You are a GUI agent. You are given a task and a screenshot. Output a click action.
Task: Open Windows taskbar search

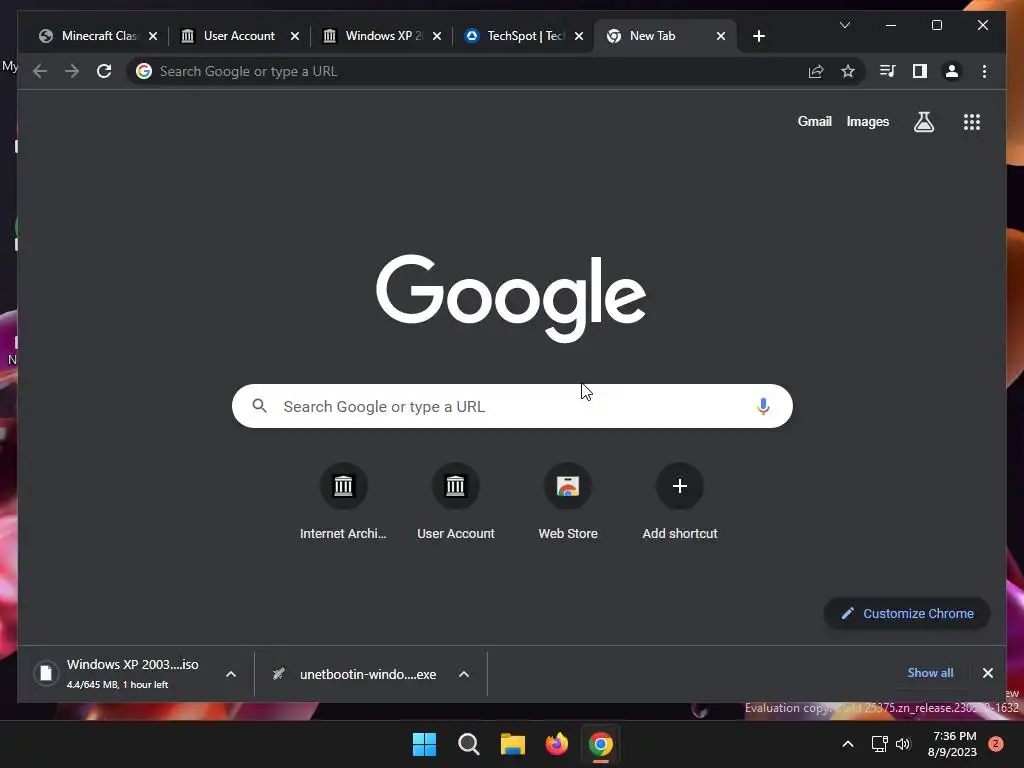pos(469,744)
